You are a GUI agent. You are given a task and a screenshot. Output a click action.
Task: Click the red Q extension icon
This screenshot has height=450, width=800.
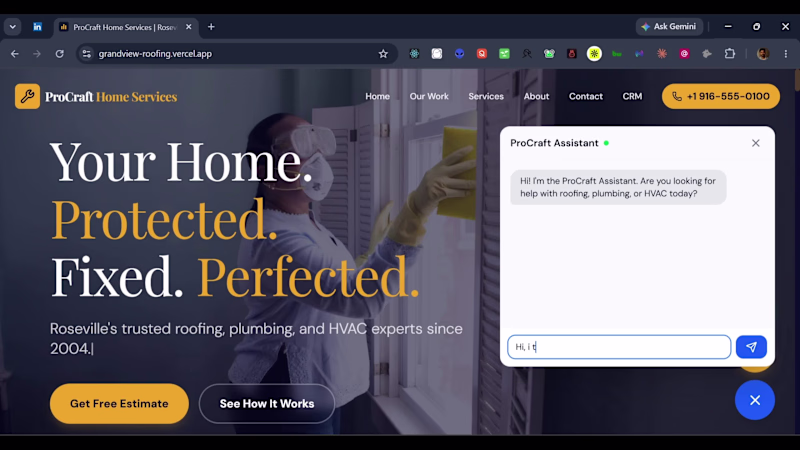(482, 54)
